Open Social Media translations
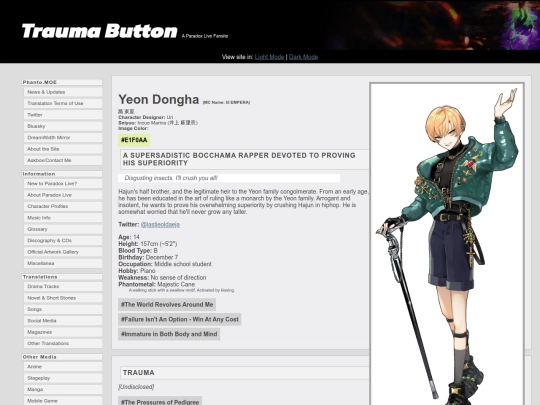 [x=63, y=321]
